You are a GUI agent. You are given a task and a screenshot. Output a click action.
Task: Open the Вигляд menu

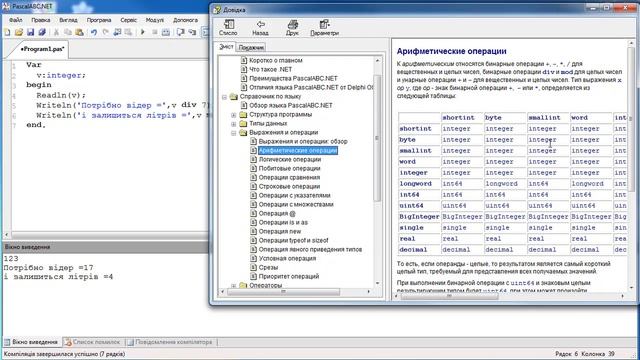(x=68, y=20)
